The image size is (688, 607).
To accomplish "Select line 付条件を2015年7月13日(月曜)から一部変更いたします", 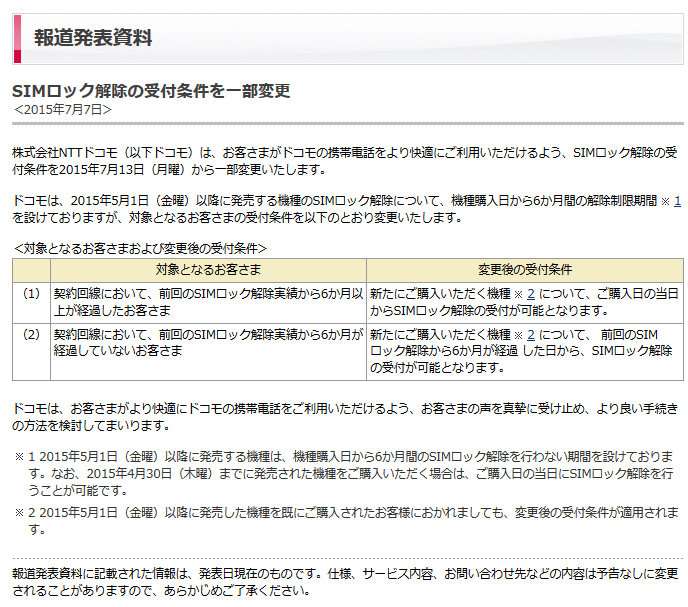I will [169, 170].
